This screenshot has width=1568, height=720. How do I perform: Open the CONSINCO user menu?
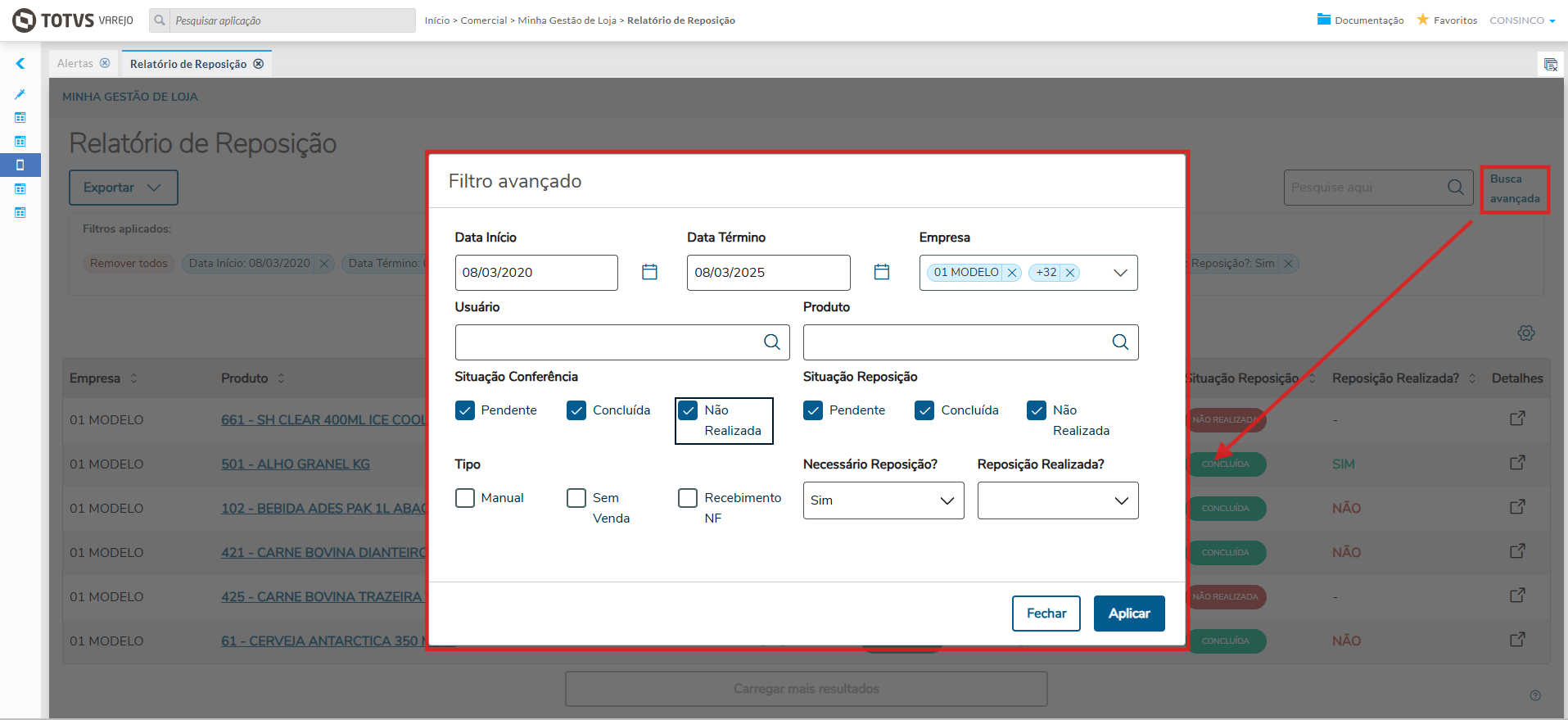click(1522, 20)
